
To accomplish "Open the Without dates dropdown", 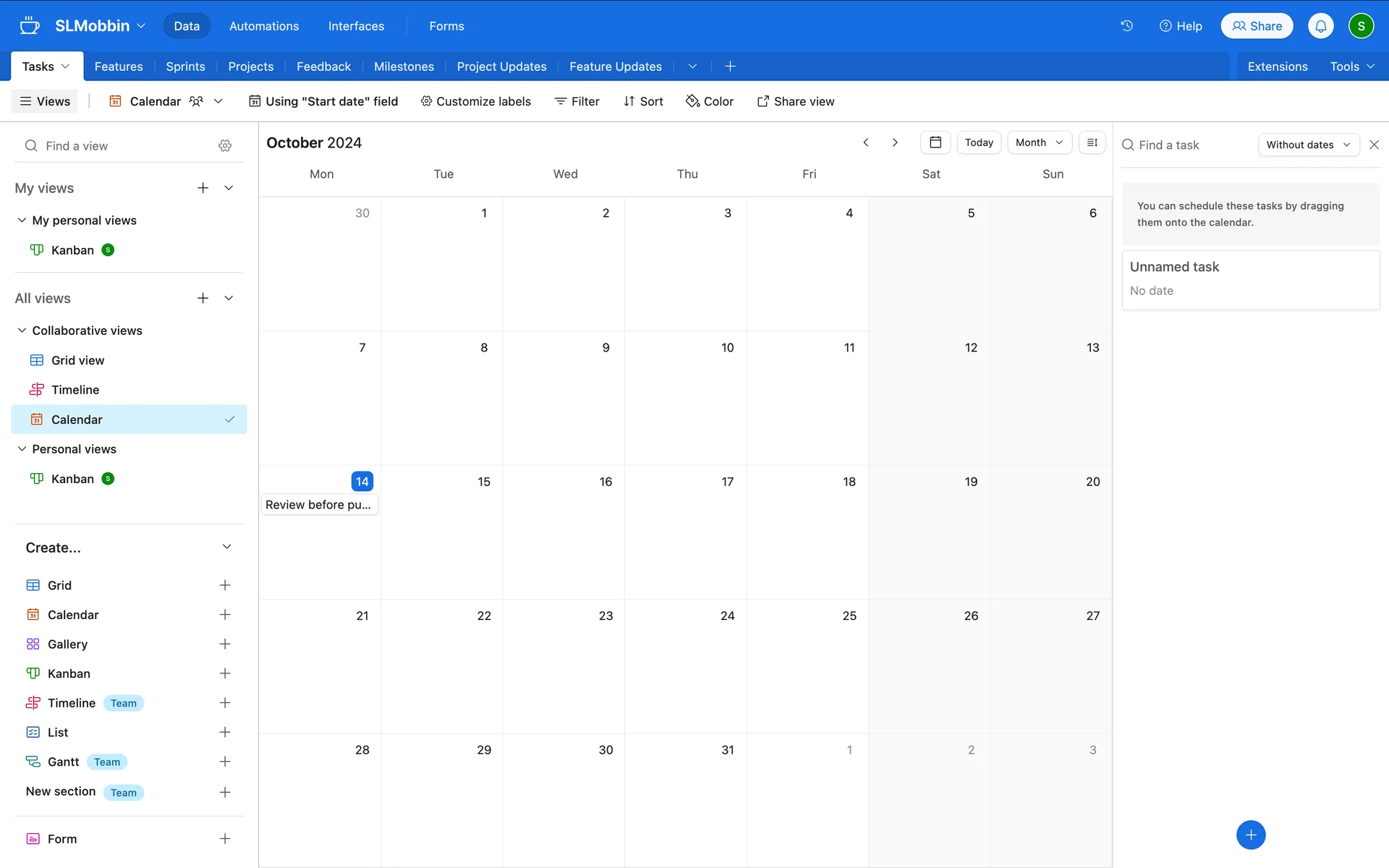I will 1308,145.
